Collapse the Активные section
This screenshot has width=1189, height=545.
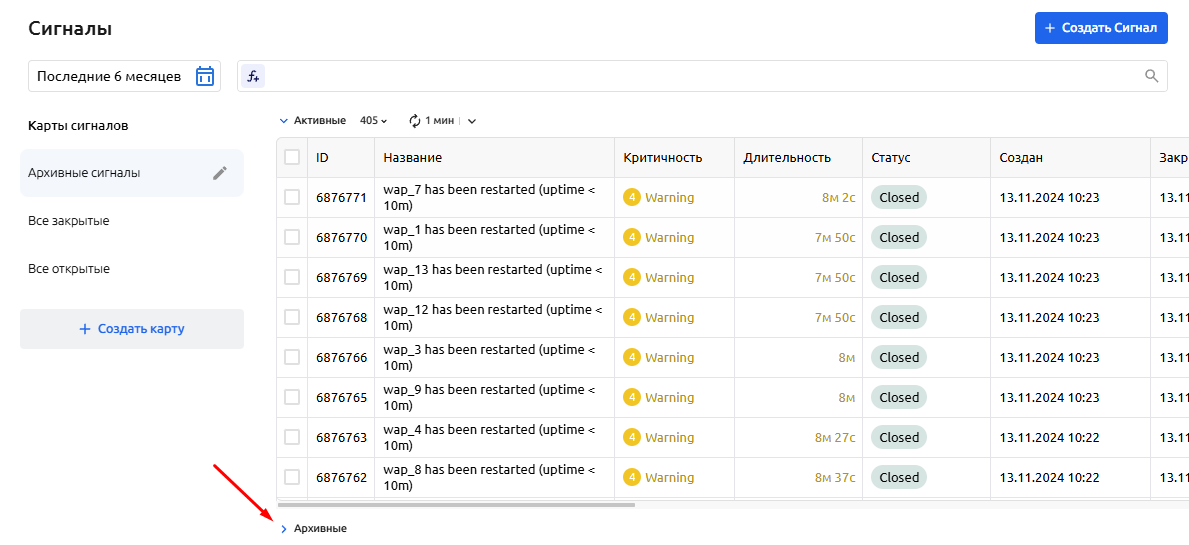[x=284, y=121]
